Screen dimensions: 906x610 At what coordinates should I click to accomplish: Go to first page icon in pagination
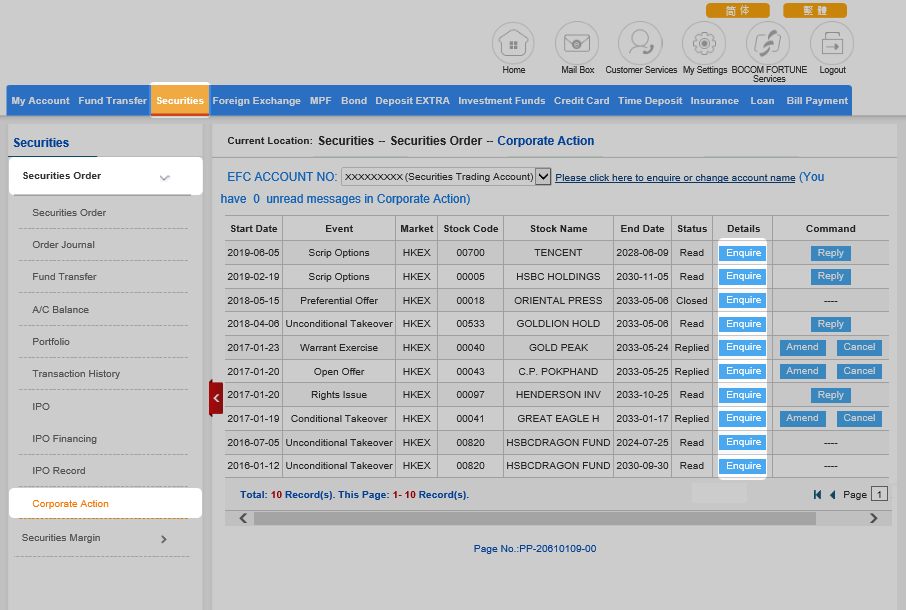817,494
